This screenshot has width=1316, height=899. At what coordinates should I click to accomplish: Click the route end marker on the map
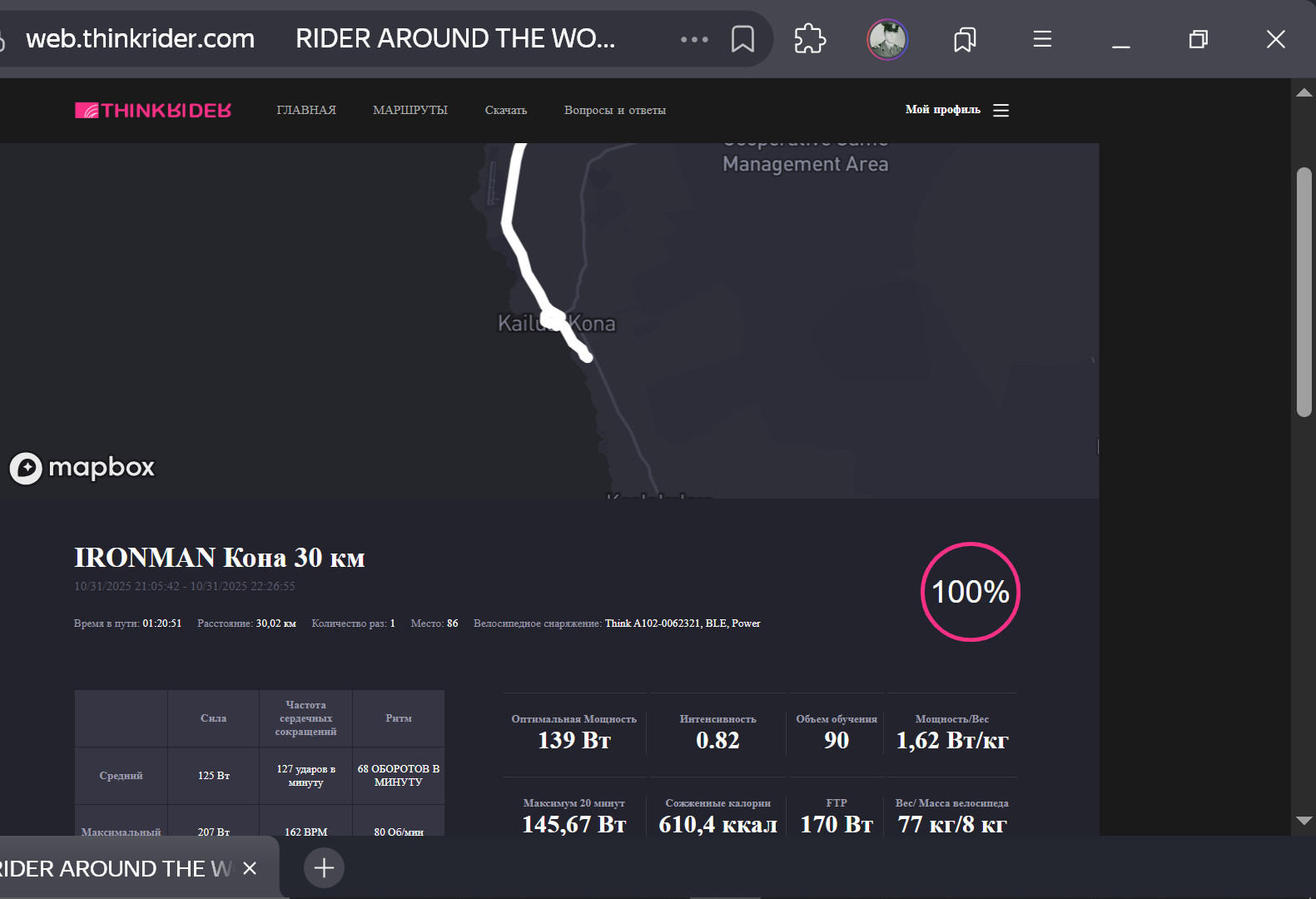pyautogui.click(x=587, y=357)
